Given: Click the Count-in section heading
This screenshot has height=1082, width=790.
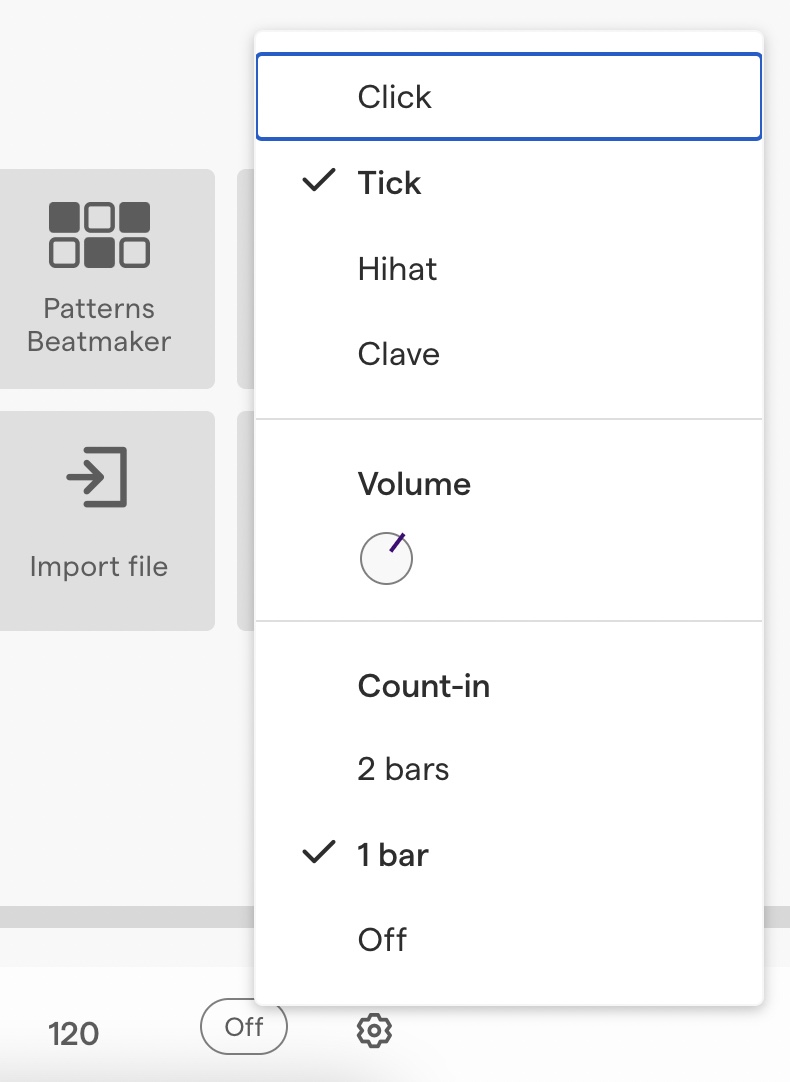Looking at the screenshot, I should 423,686.
